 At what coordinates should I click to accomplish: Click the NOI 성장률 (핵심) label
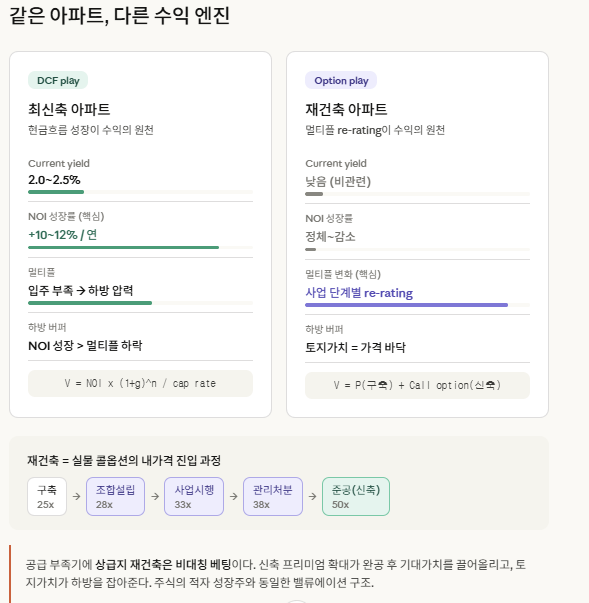(66, 217)
